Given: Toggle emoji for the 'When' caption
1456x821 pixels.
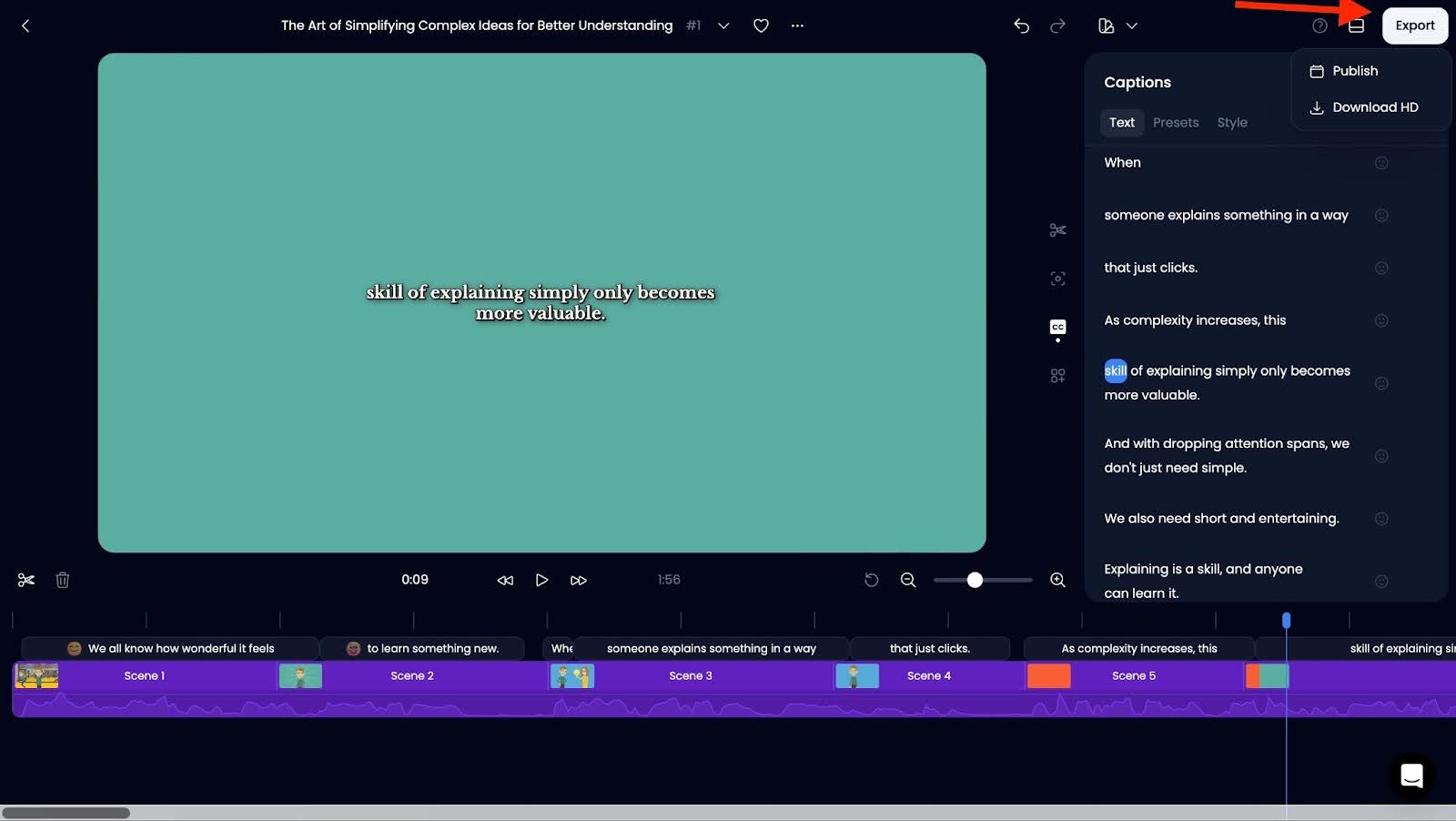Looking at the screenshot, I should (1380, 163).
